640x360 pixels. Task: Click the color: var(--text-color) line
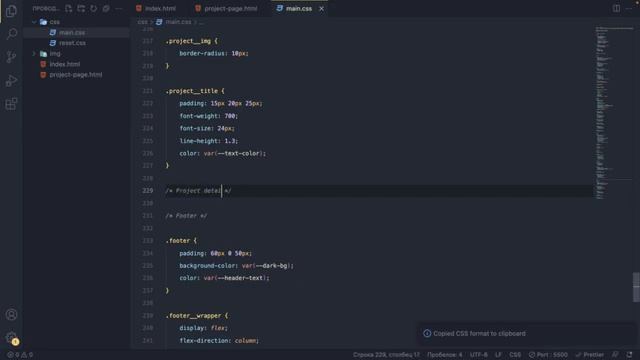(x=222, y=153)
